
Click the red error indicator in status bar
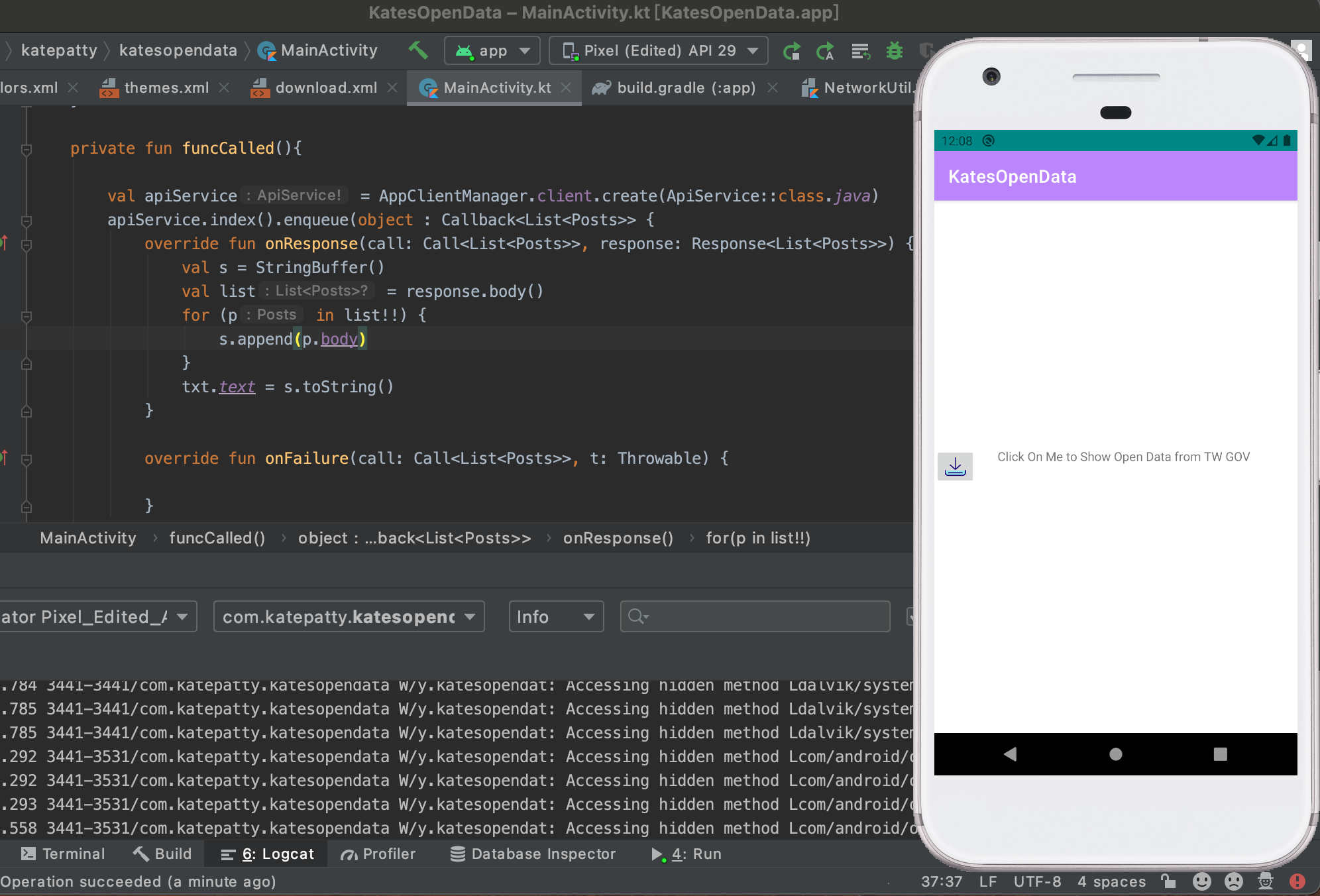1297,881
